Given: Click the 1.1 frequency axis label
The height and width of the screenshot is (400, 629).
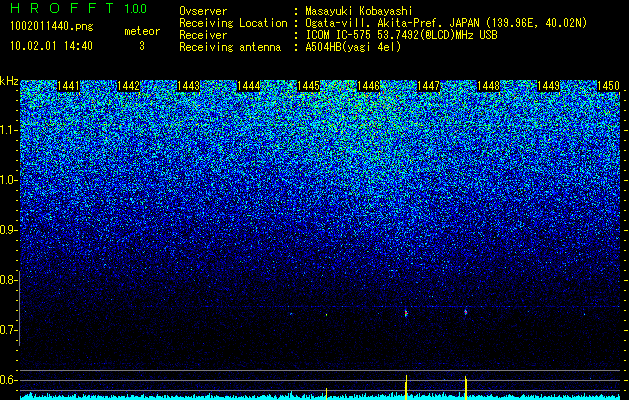Looking at the screenshot, I should [x=8, y=130].
